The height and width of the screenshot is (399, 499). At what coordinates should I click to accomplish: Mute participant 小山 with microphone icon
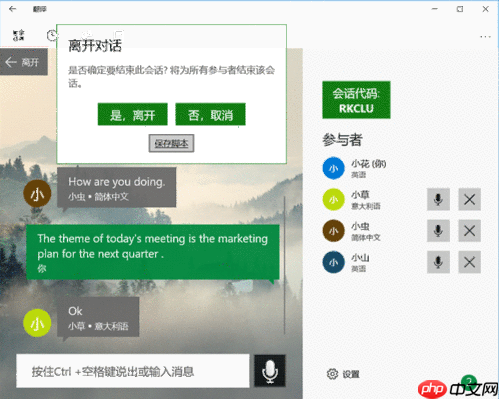tap(438, 262)
